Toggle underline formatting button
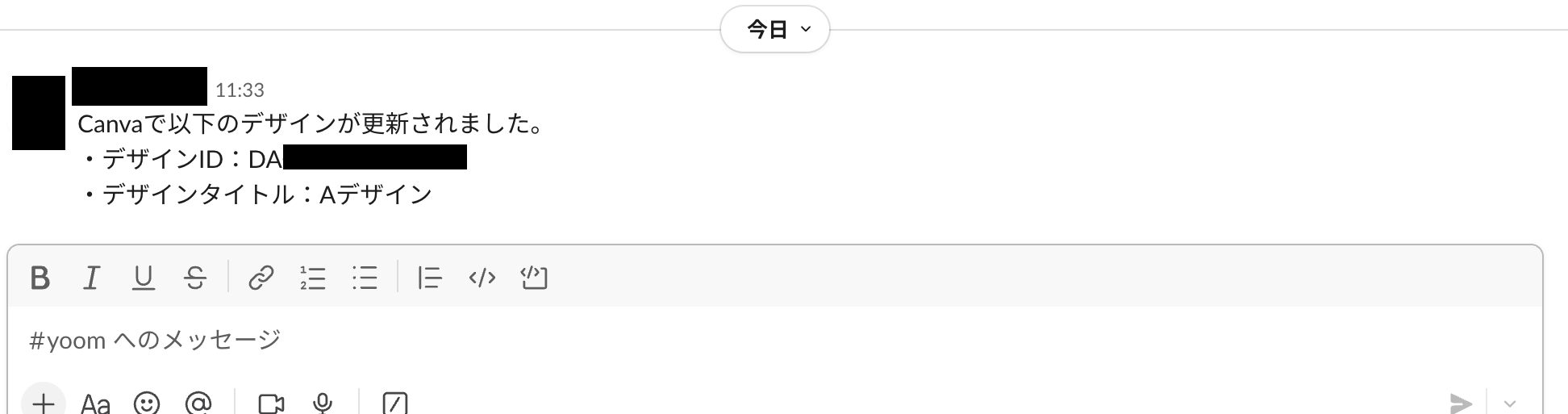1568x414 pixels. tap(144, 278)
